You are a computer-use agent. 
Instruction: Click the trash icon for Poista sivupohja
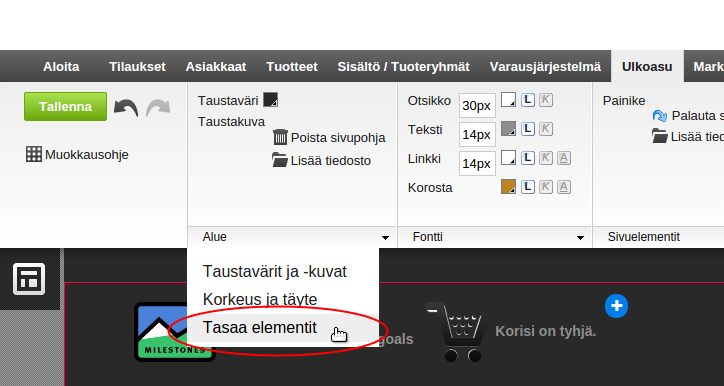[280, 137]
